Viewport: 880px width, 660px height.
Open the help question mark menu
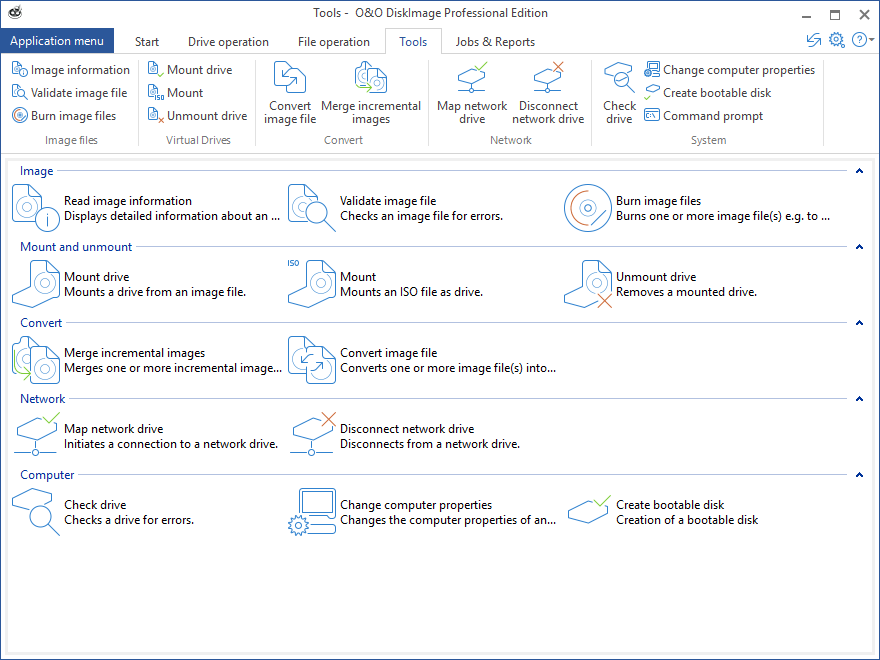point(862,40)
